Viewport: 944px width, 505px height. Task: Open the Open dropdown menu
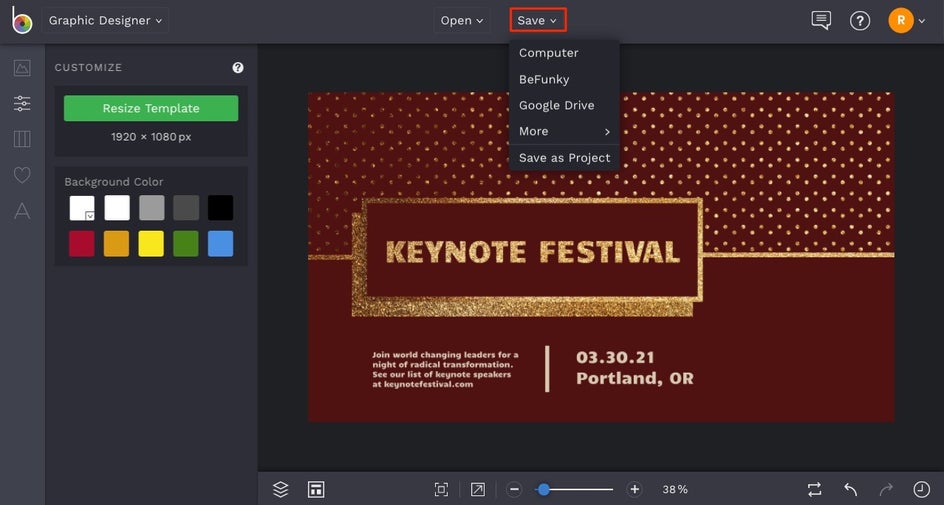tap(461, 20)
